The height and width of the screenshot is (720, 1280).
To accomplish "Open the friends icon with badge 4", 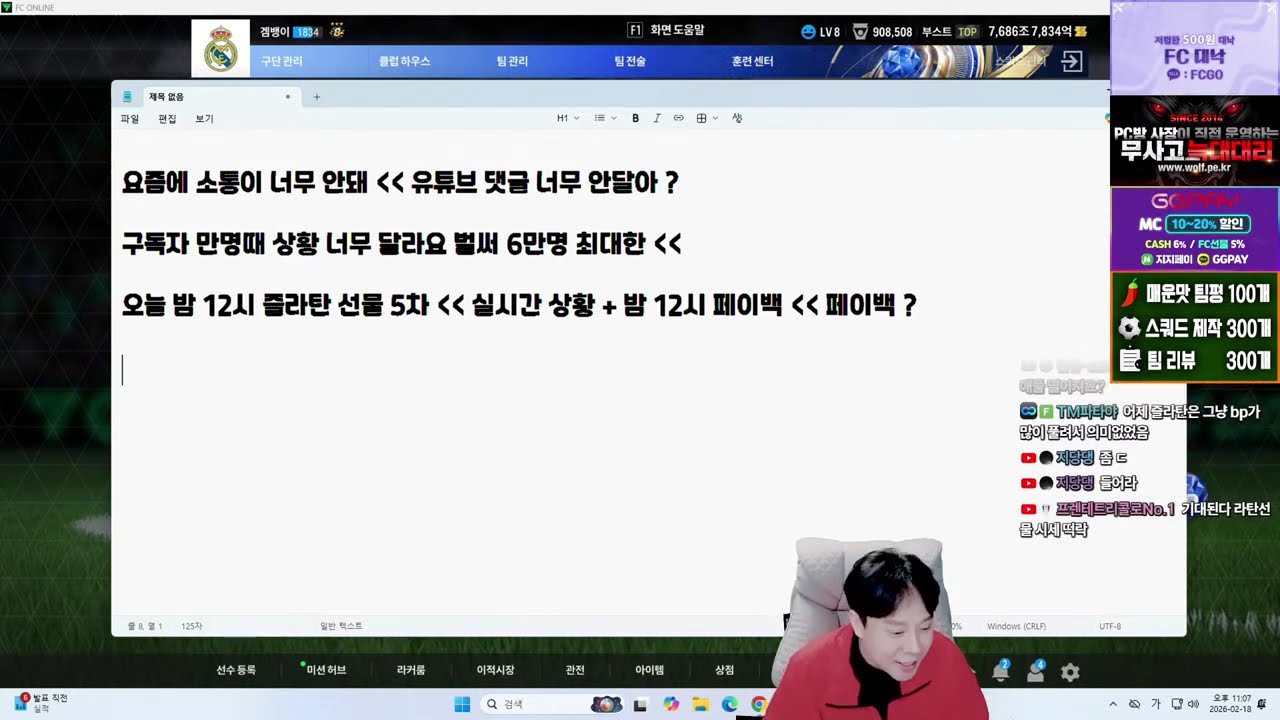I will (1035, 671).
